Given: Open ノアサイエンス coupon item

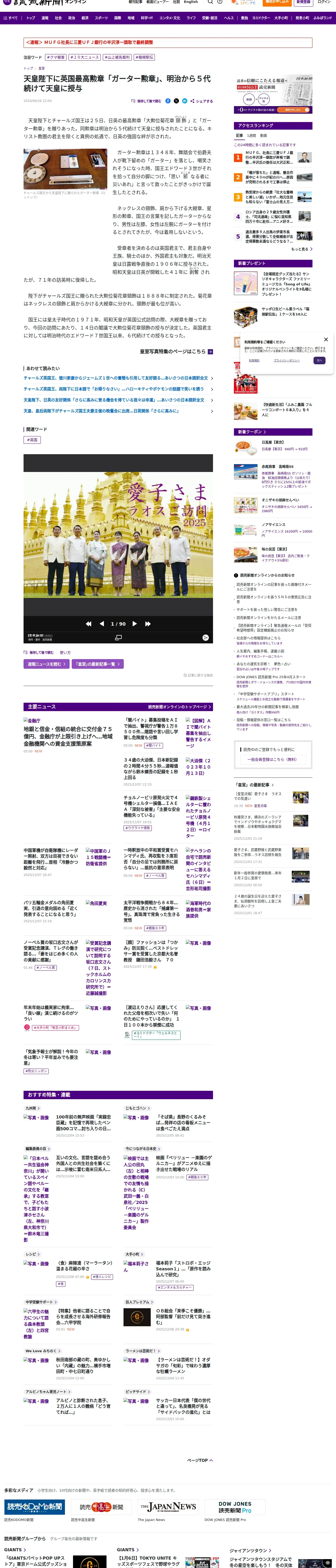Looking at the screenshot, I should (x=273, y=530).
